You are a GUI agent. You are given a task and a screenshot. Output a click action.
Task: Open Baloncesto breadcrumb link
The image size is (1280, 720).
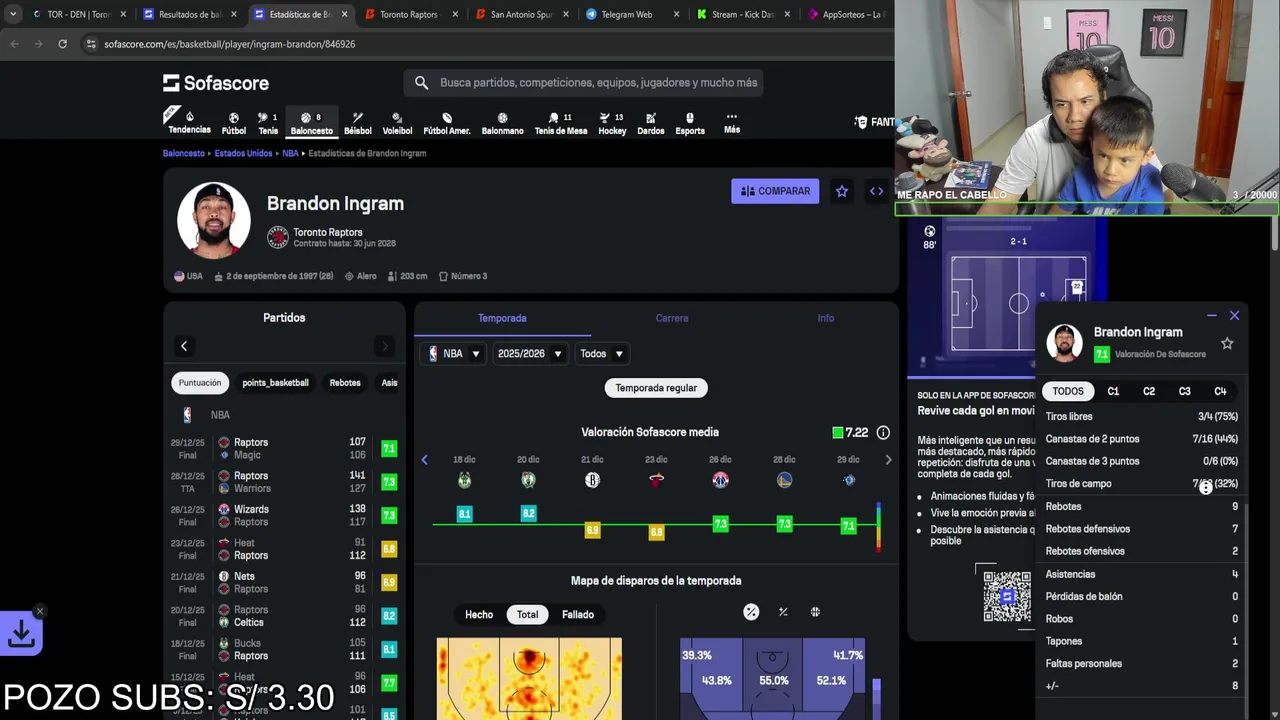(x=184, y=153)
